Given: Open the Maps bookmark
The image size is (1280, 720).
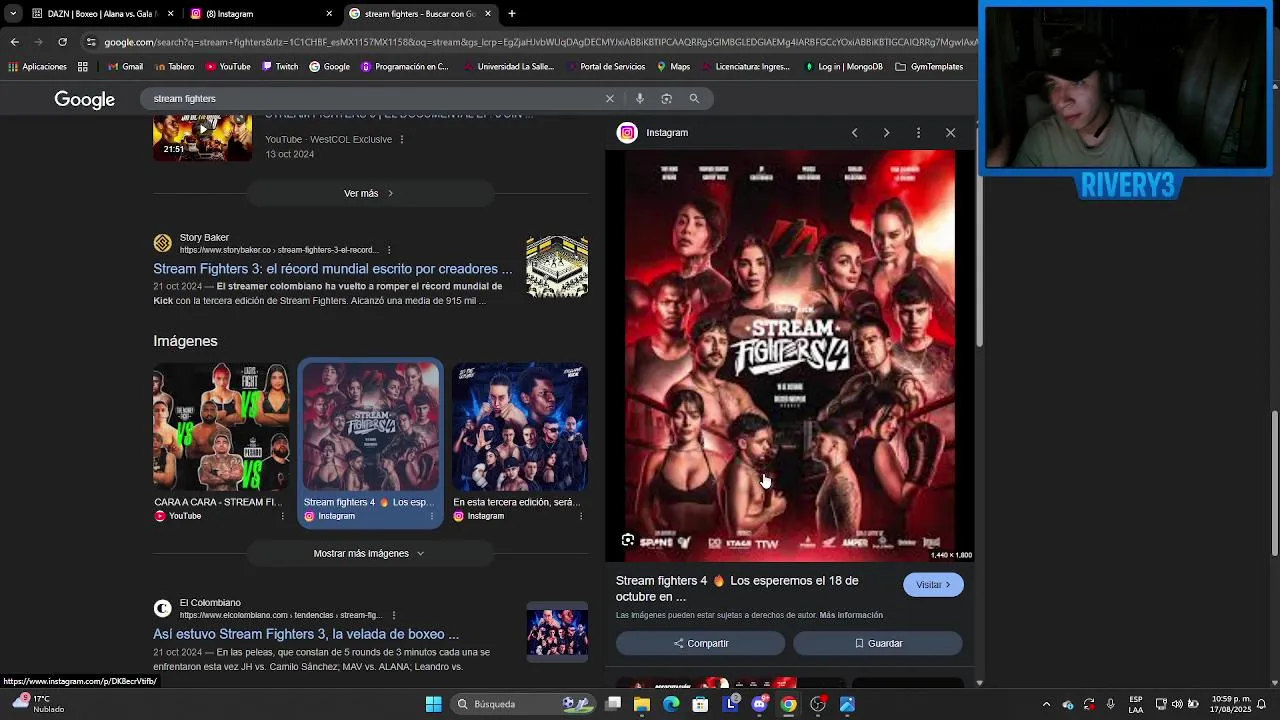Looking at the screenshot, I should (673, 67).
